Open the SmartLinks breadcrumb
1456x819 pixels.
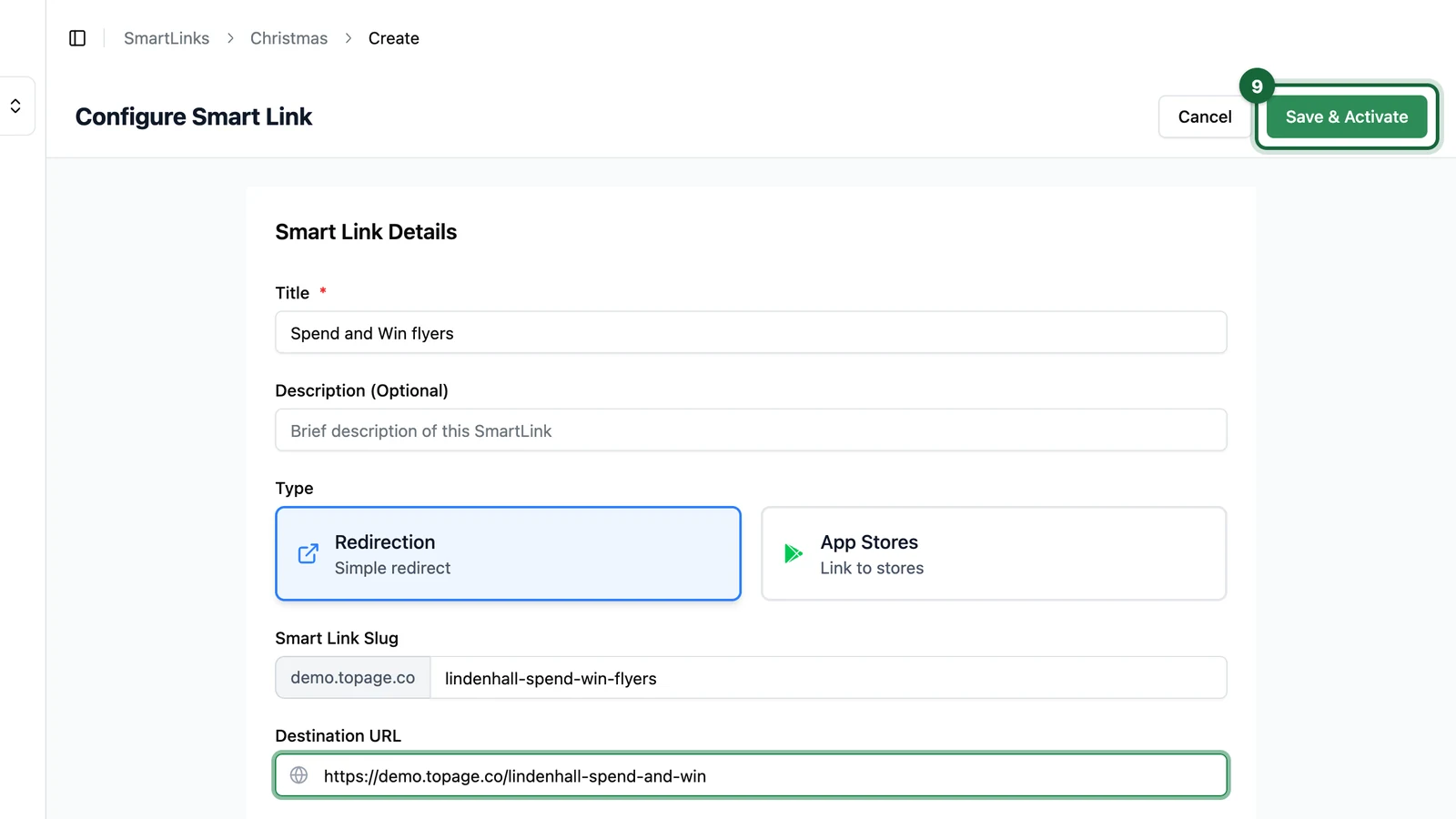(167, 38)
